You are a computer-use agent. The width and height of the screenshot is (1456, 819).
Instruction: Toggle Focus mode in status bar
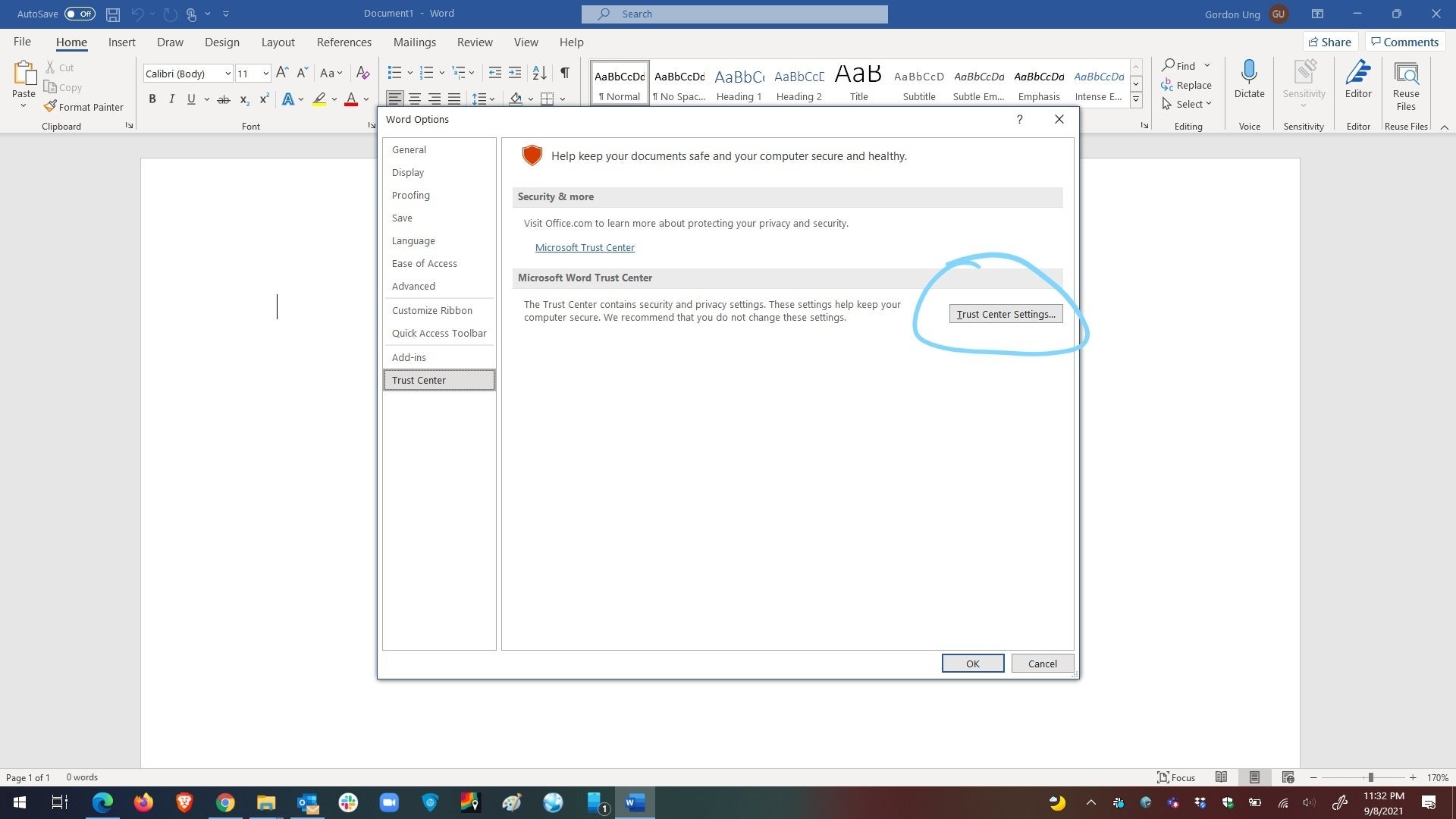point(1176,777)
